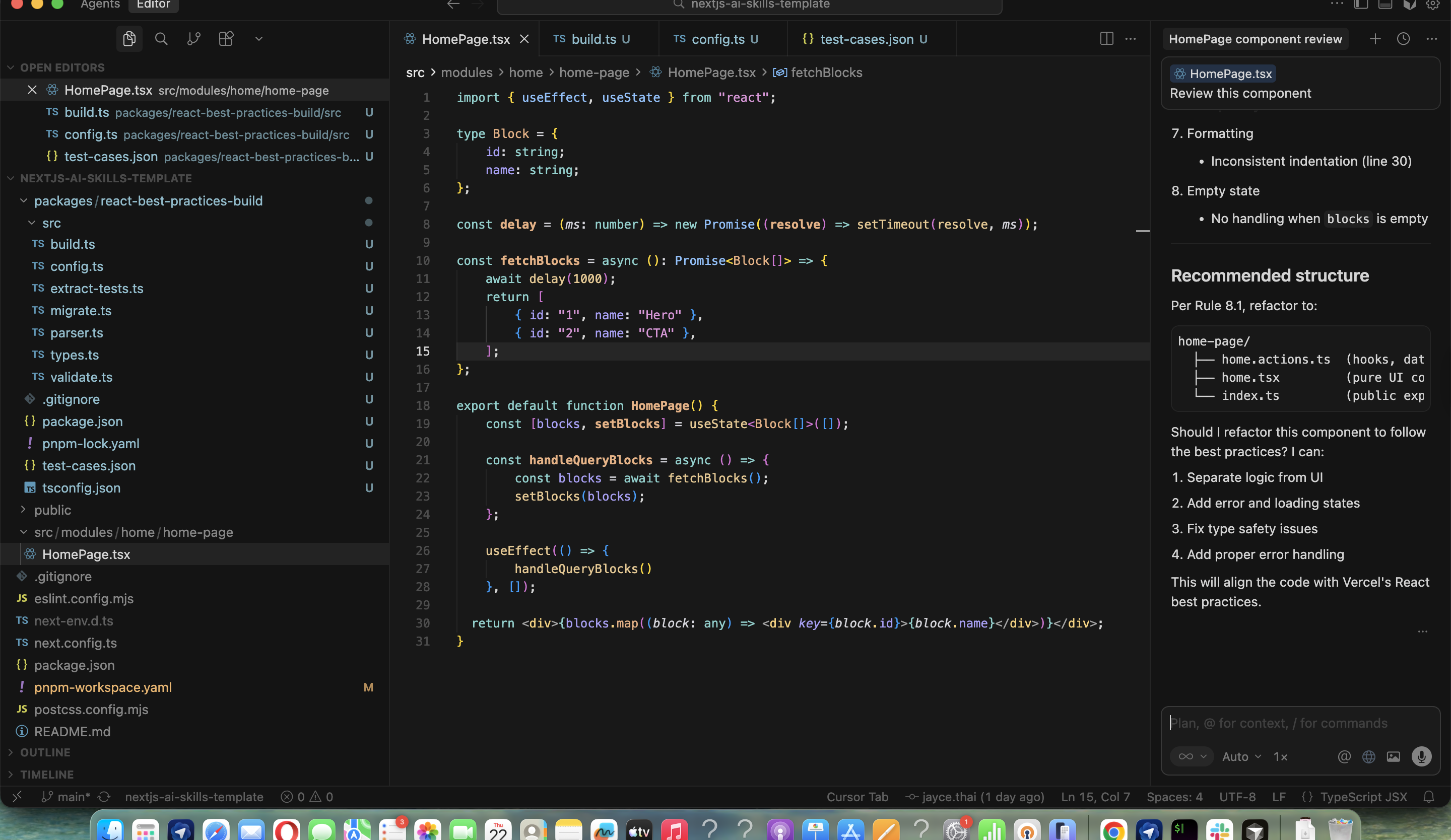This screenshot has width=1451, height=840.
Task: Open problems panel from errors and warnings
Action: 307,797
